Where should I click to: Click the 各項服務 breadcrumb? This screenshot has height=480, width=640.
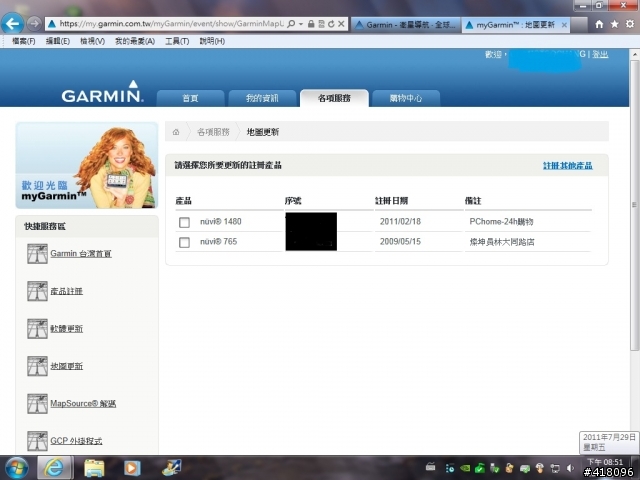213,132
